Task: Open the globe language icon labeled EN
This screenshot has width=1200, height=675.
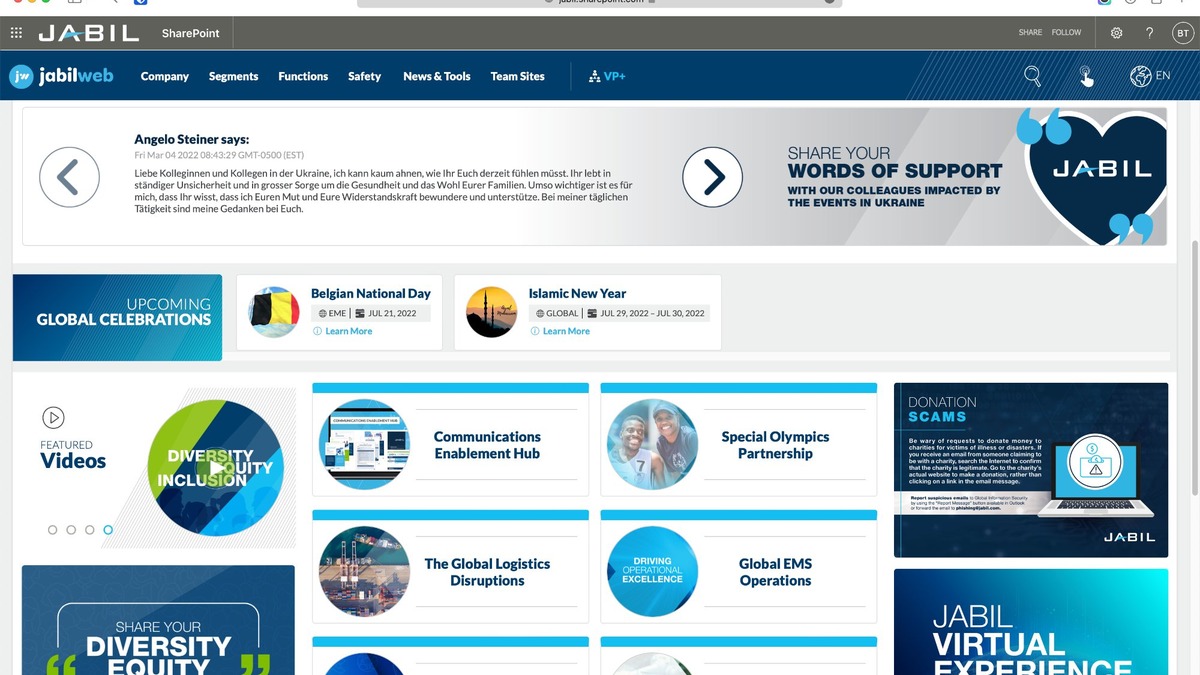Action: [1139, 75]
